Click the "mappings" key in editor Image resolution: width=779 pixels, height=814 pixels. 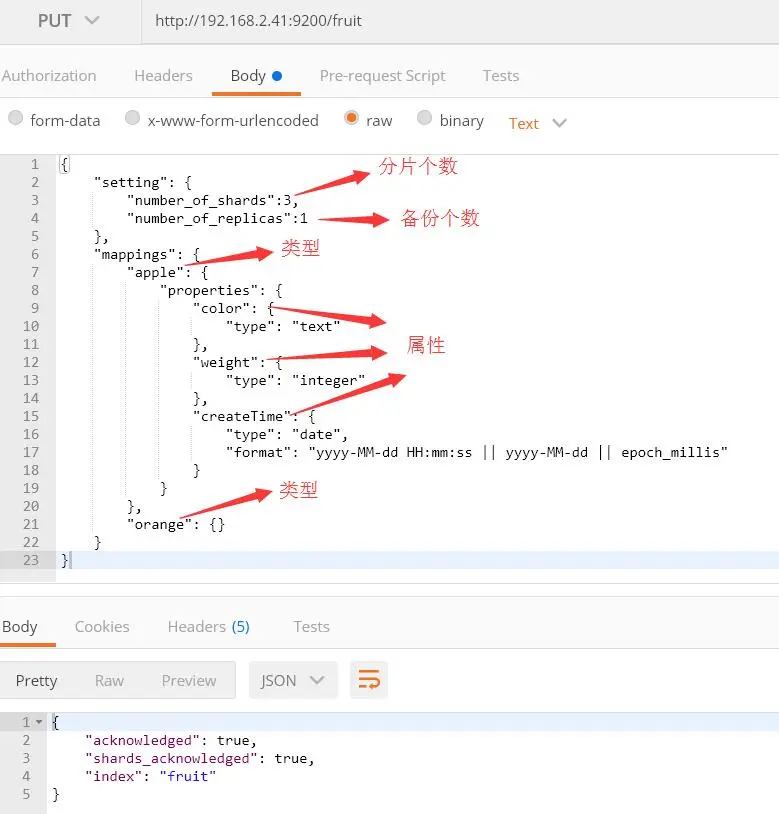pos(134,254)
